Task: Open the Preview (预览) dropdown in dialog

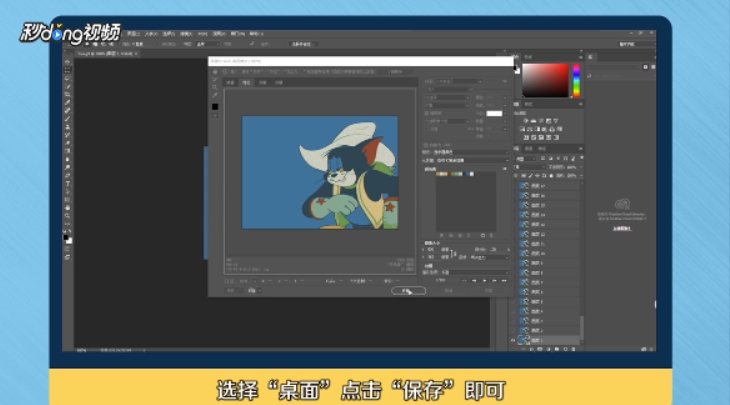Action: [x=472, y=152]
